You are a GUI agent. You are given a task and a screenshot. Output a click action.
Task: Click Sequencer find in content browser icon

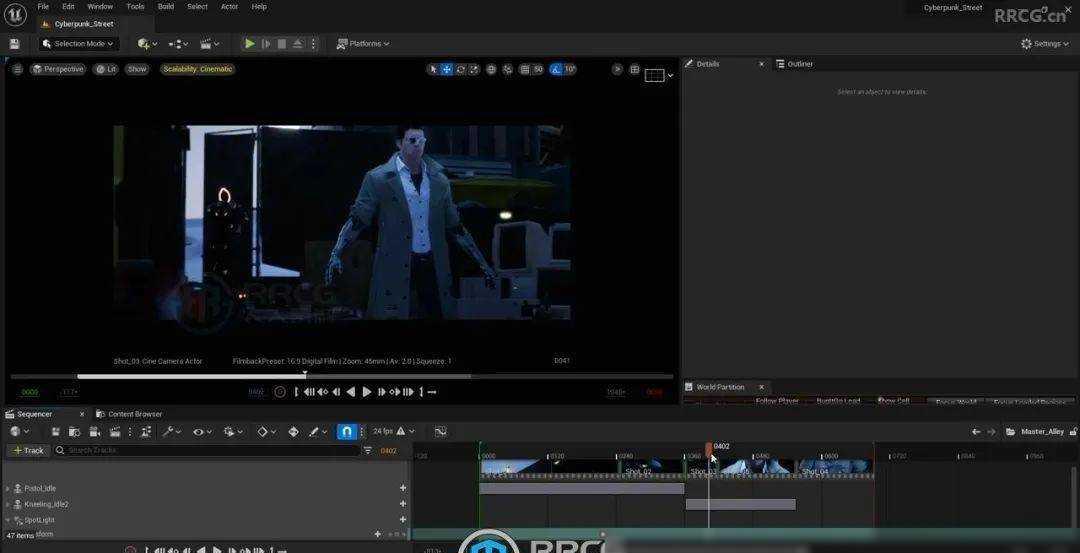pos(74,432)
